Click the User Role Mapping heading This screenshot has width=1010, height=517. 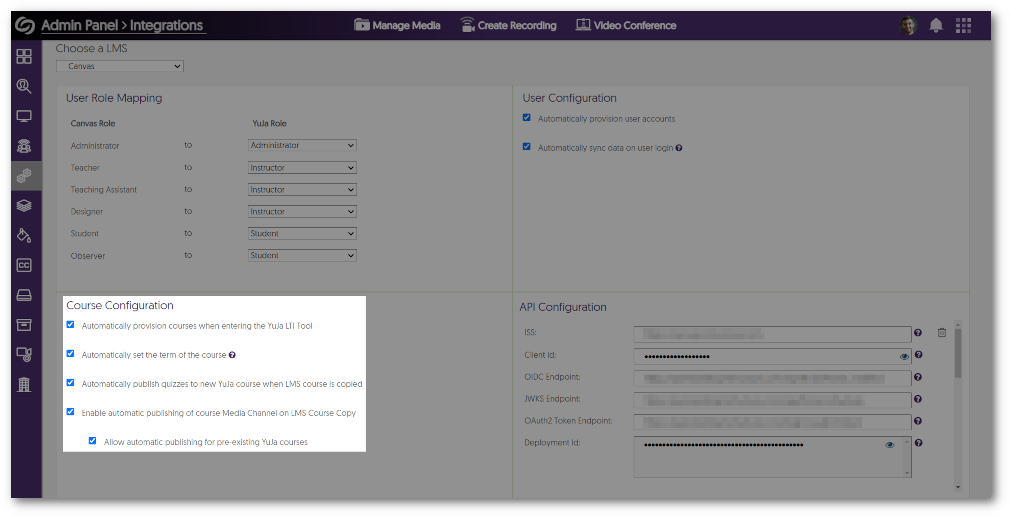114,98
